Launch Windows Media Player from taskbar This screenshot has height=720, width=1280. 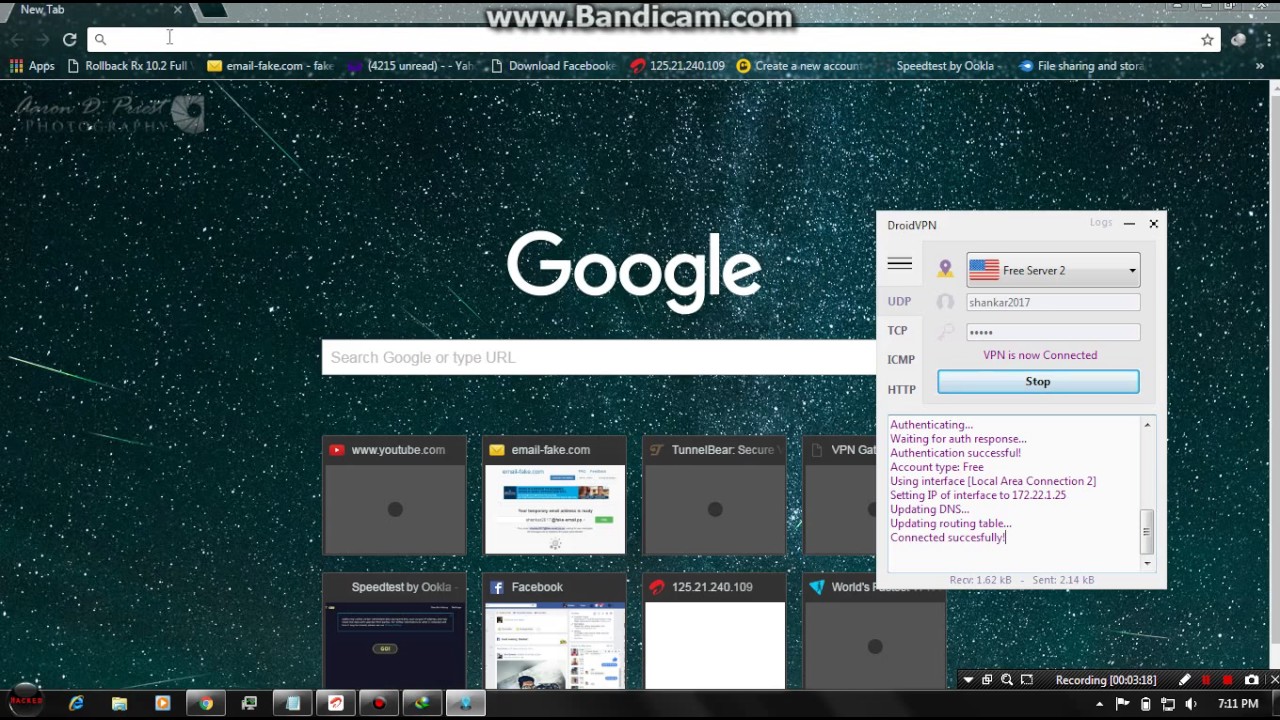[162, 704]
